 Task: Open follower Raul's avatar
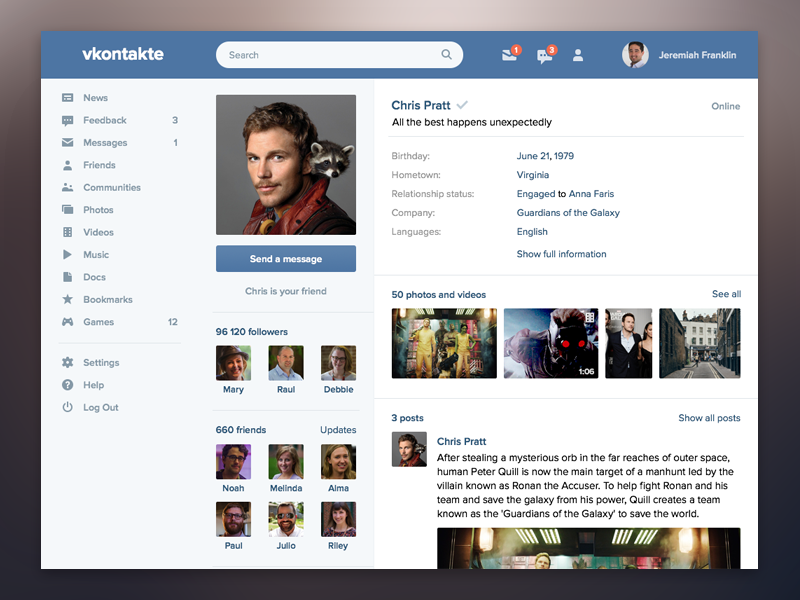click(x=286, y=363)
